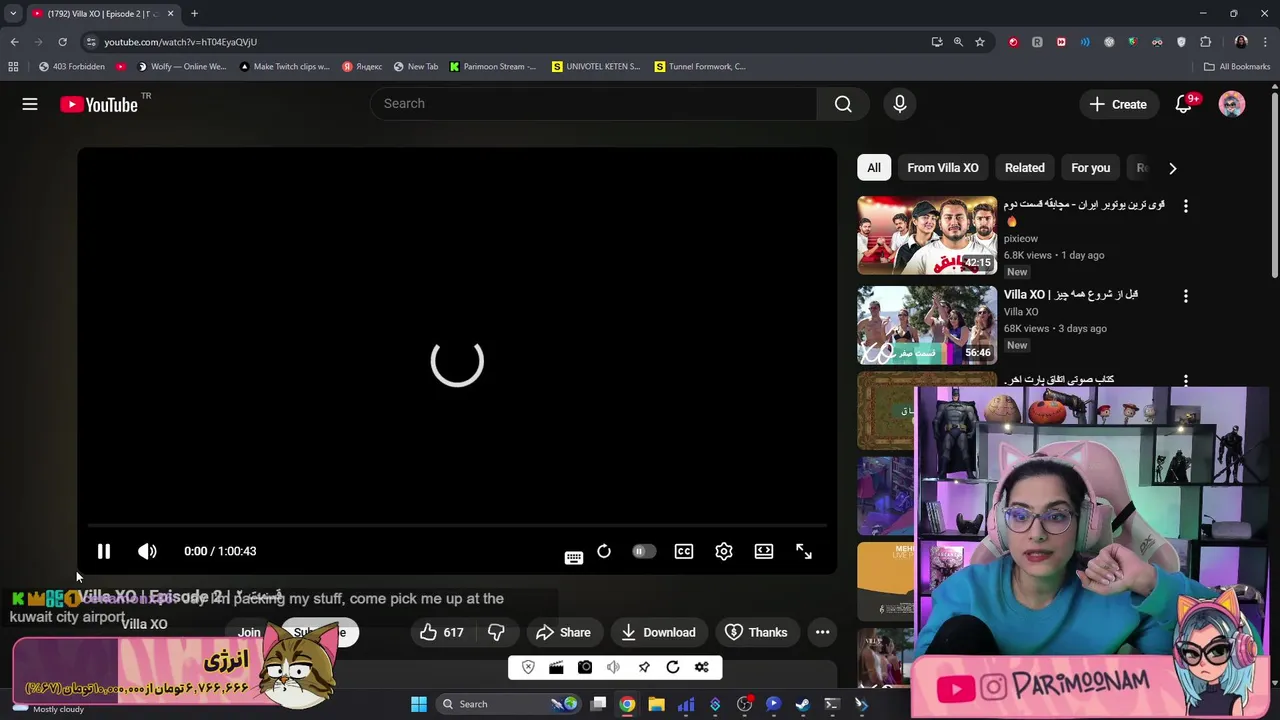This screenshot has height=720, width=1280.
Task: Open the 403 Forbidden bookmark
Action: click(71, 67)
